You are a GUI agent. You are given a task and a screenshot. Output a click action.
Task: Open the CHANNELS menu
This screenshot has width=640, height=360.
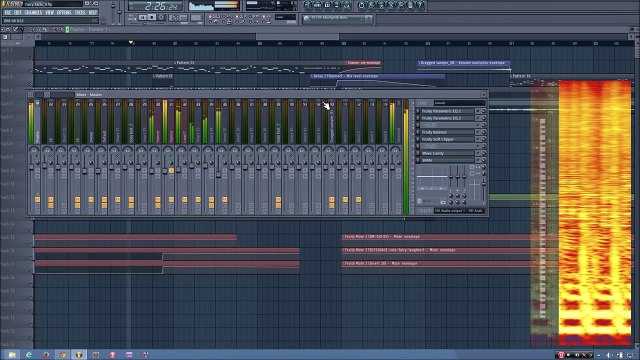click(33, 13)
